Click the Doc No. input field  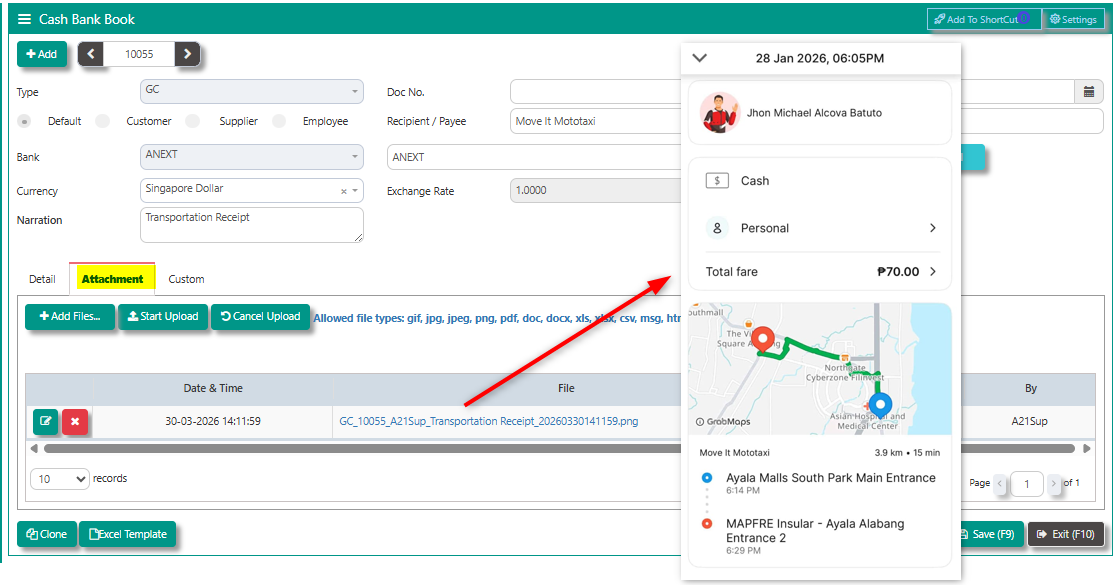tap(596, 91)
